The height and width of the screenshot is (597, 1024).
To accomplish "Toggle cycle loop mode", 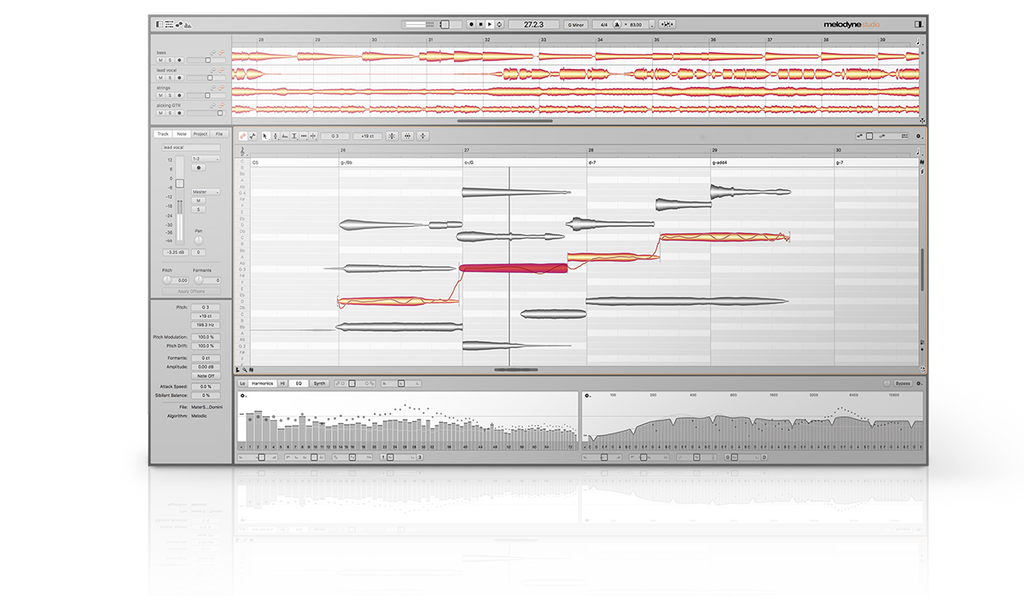I will 499,24.
